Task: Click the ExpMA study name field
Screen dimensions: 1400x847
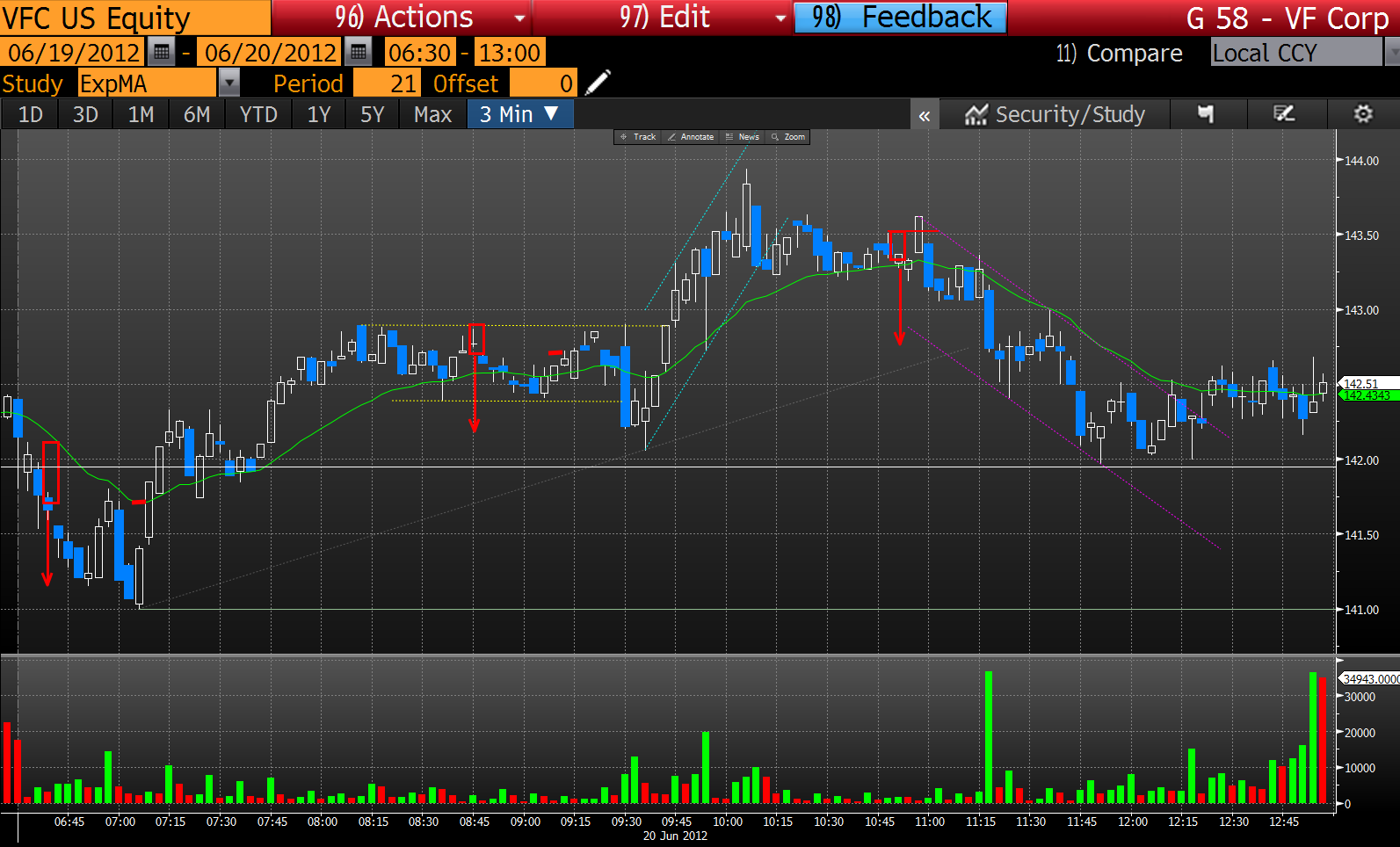Action: pyautogui.click(x=147, y=83)
